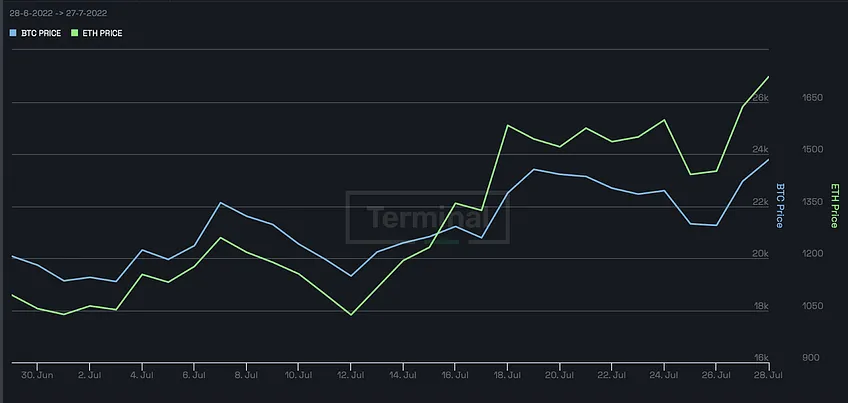The width and height of the screenshot is (848, 403).
Task: Click the 8. Jul x-axis label
Action: click(x=246, y=374)
